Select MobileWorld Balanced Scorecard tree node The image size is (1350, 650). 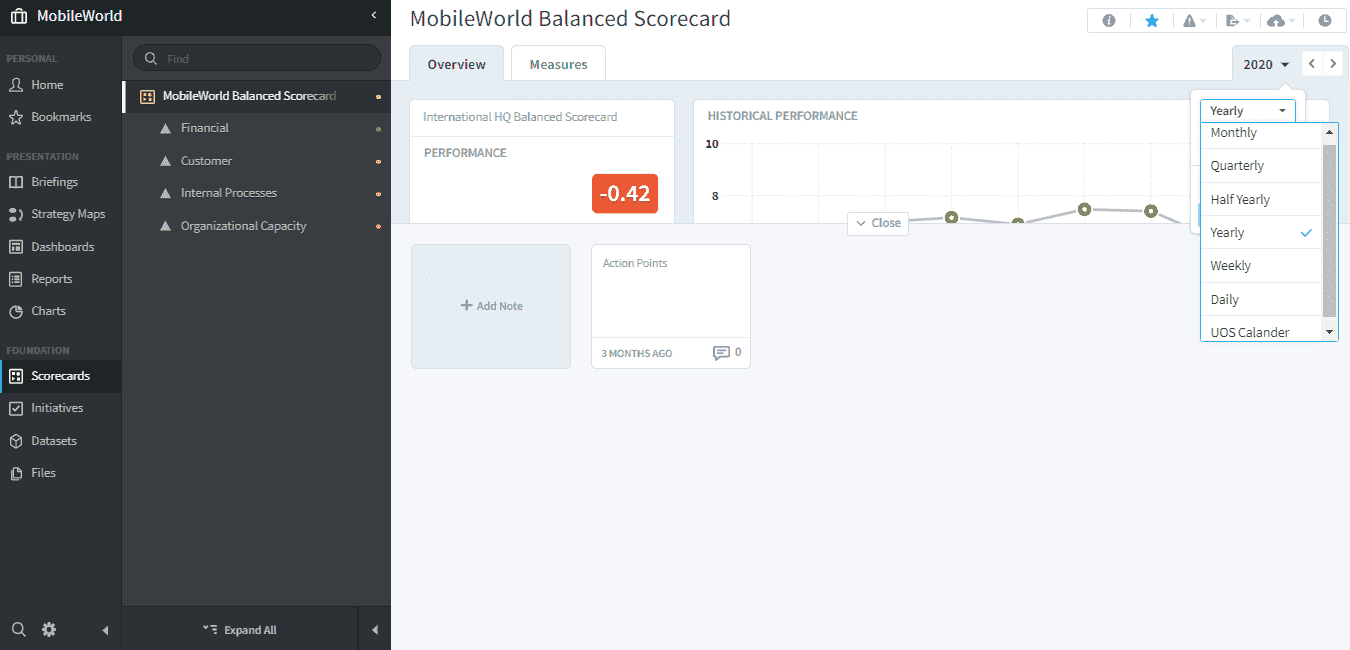pos(256,96)
